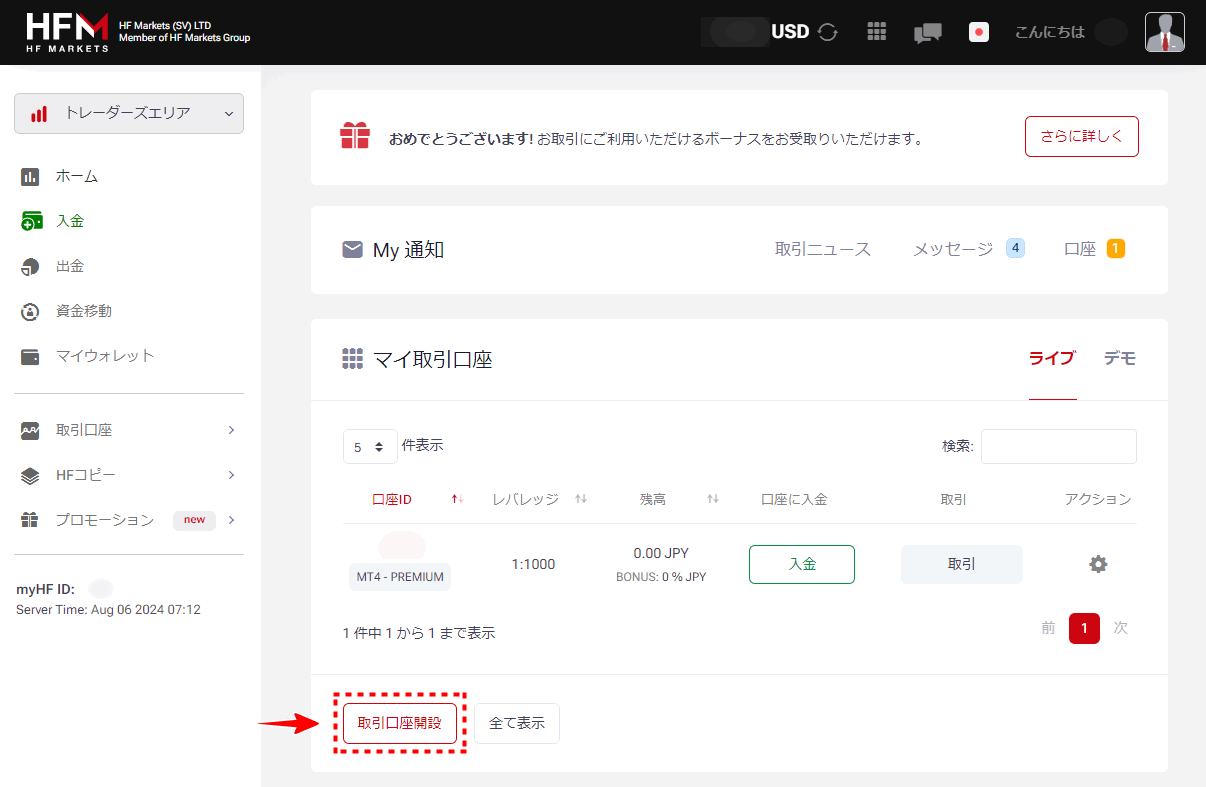Open the user profile avatar
Screen dimensions: 1206x787
[x=1165, y=32]
